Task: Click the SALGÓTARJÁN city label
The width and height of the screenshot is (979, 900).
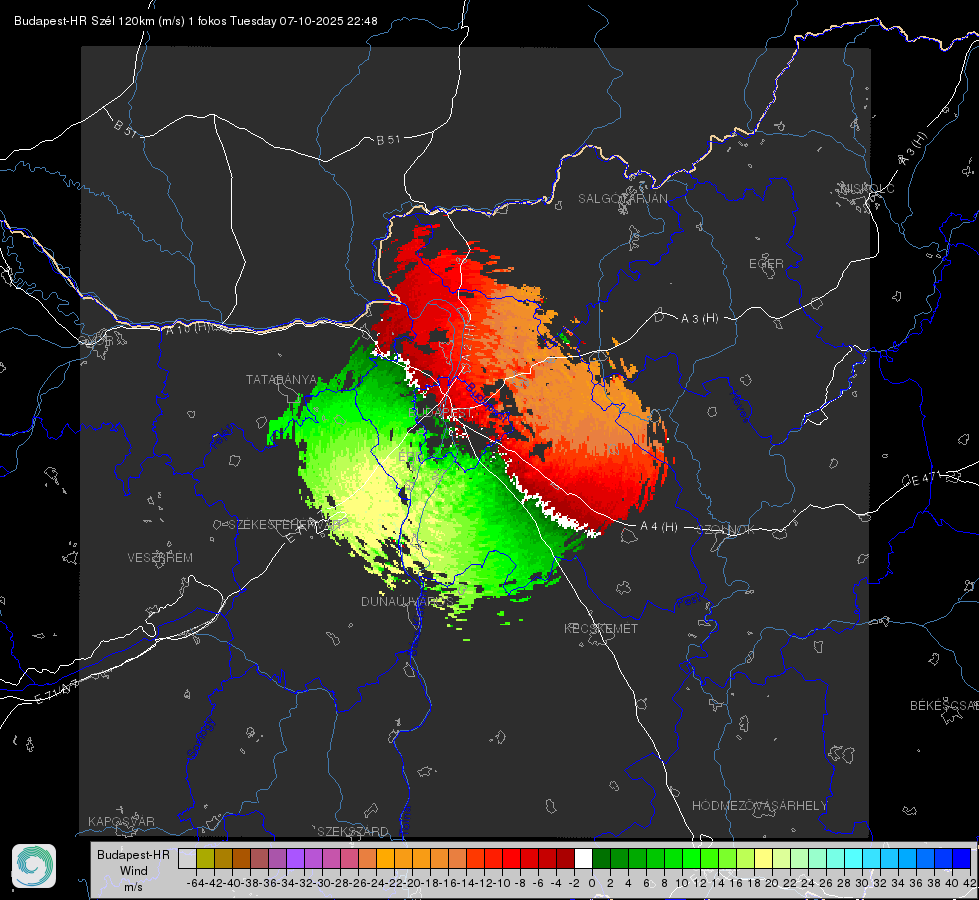Action: click(x=622, y=199)
